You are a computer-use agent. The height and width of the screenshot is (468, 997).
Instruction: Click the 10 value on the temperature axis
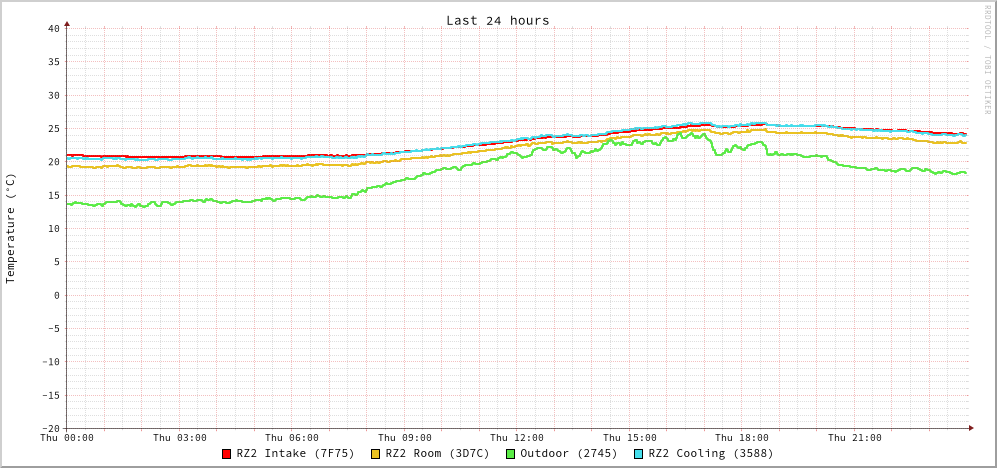point(53,228)
